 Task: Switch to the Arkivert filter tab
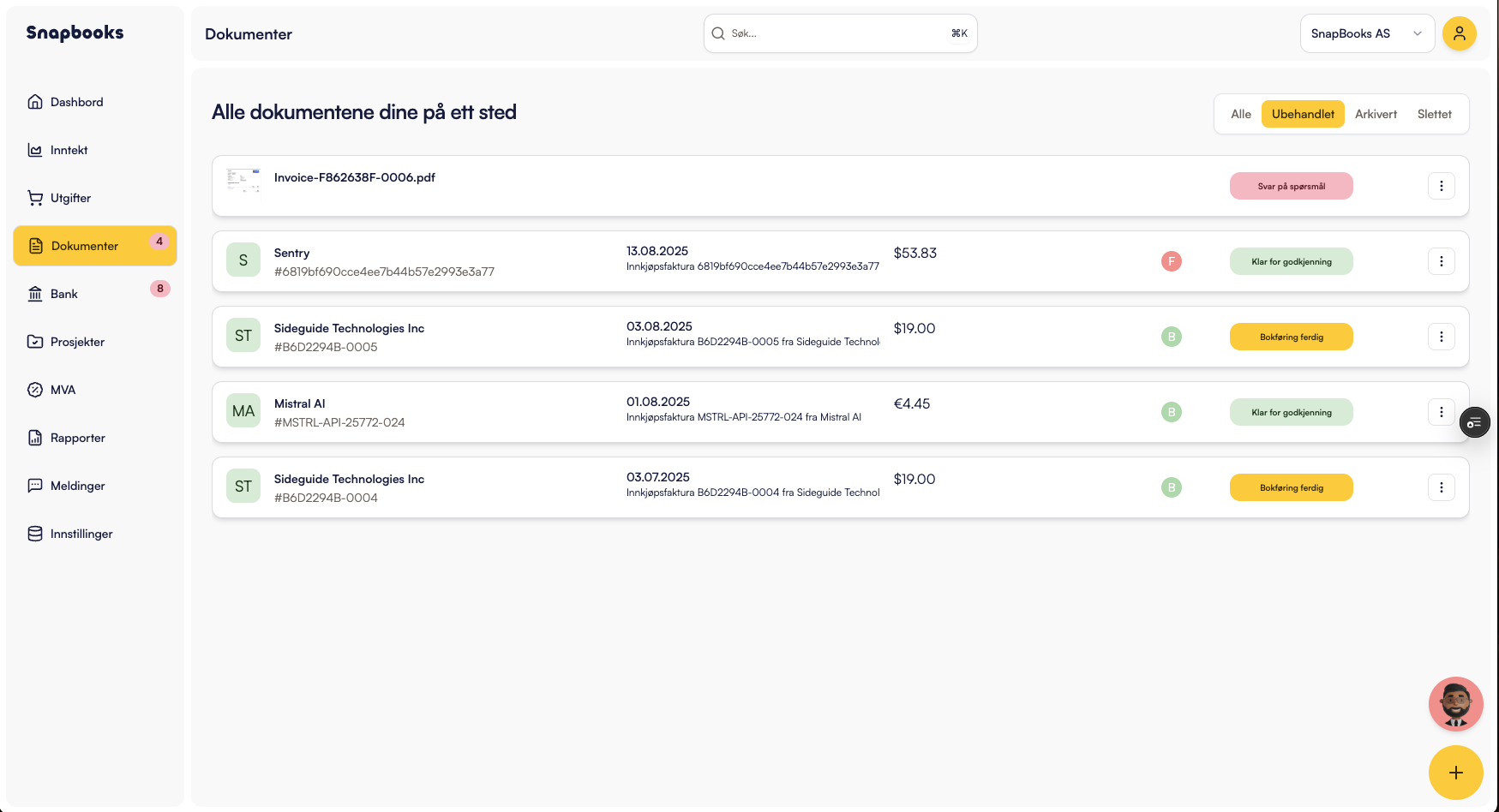pyautogui.click(x=1376, y=113)
